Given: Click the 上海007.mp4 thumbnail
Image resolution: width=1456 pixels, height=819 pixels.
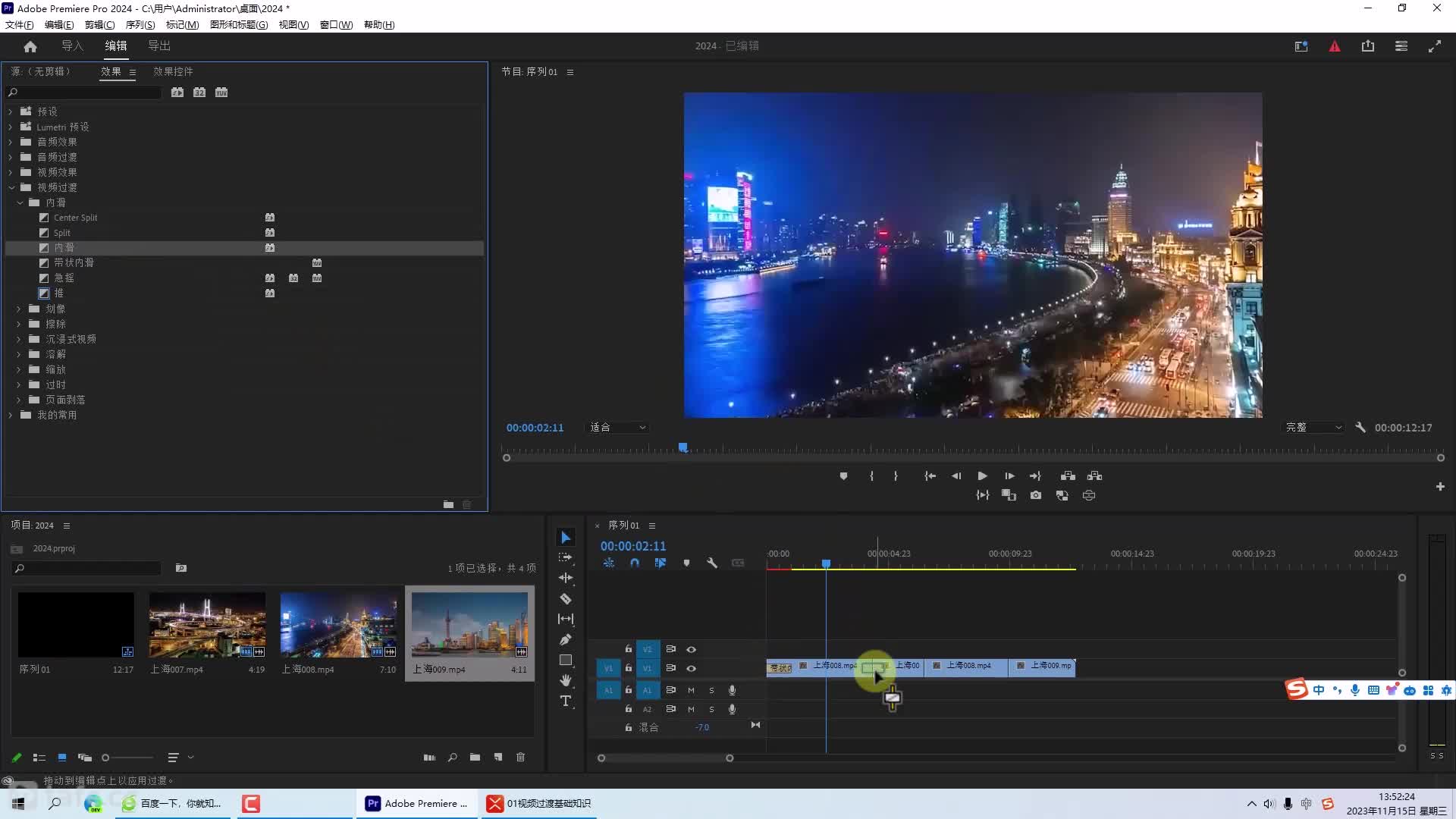Looking at the screenshot, I should pyautogui.click(x=207, y=625).
